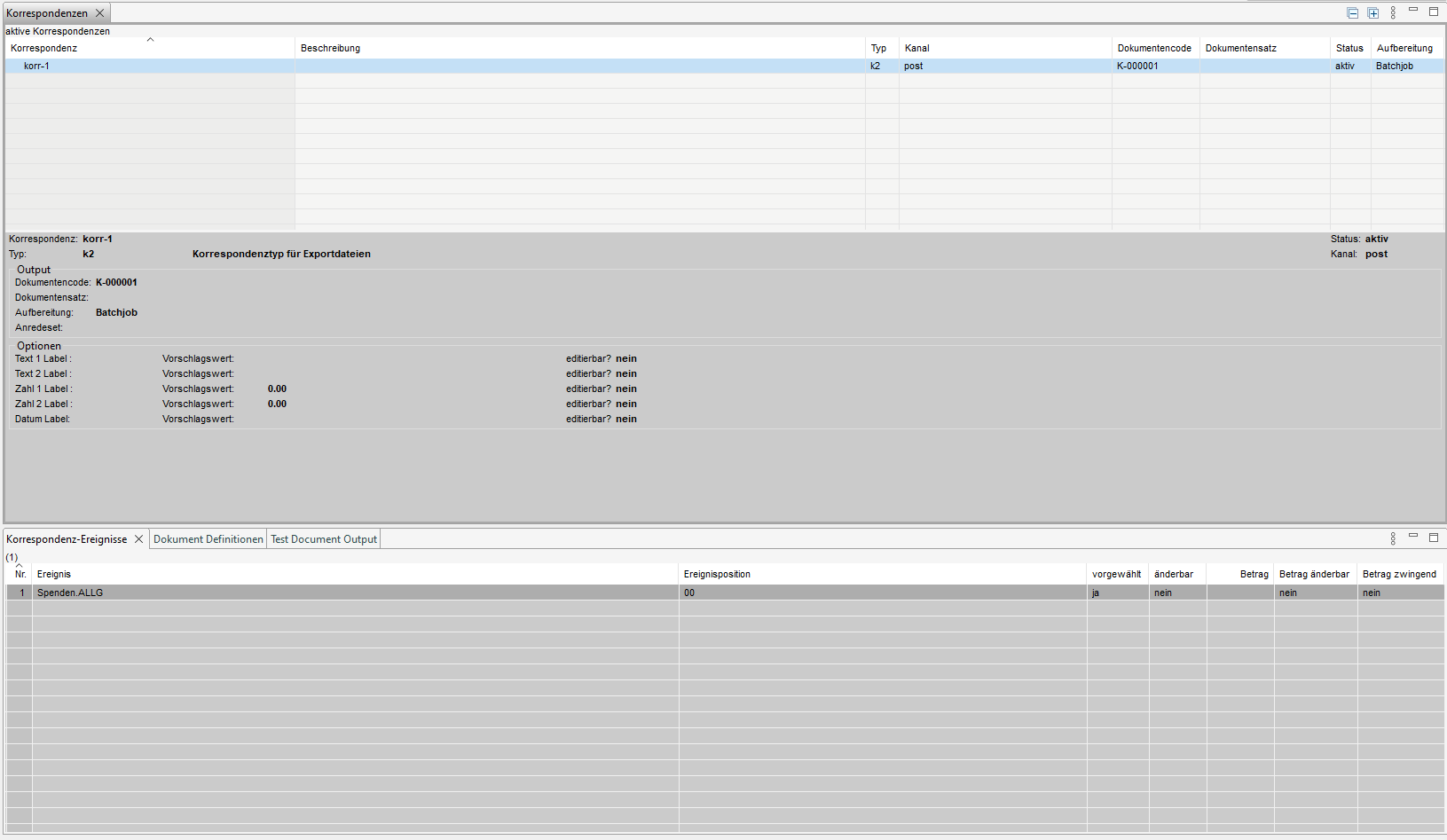
Task: Minimize the Korrespondenzen panel
Action: click(1413, 11)
